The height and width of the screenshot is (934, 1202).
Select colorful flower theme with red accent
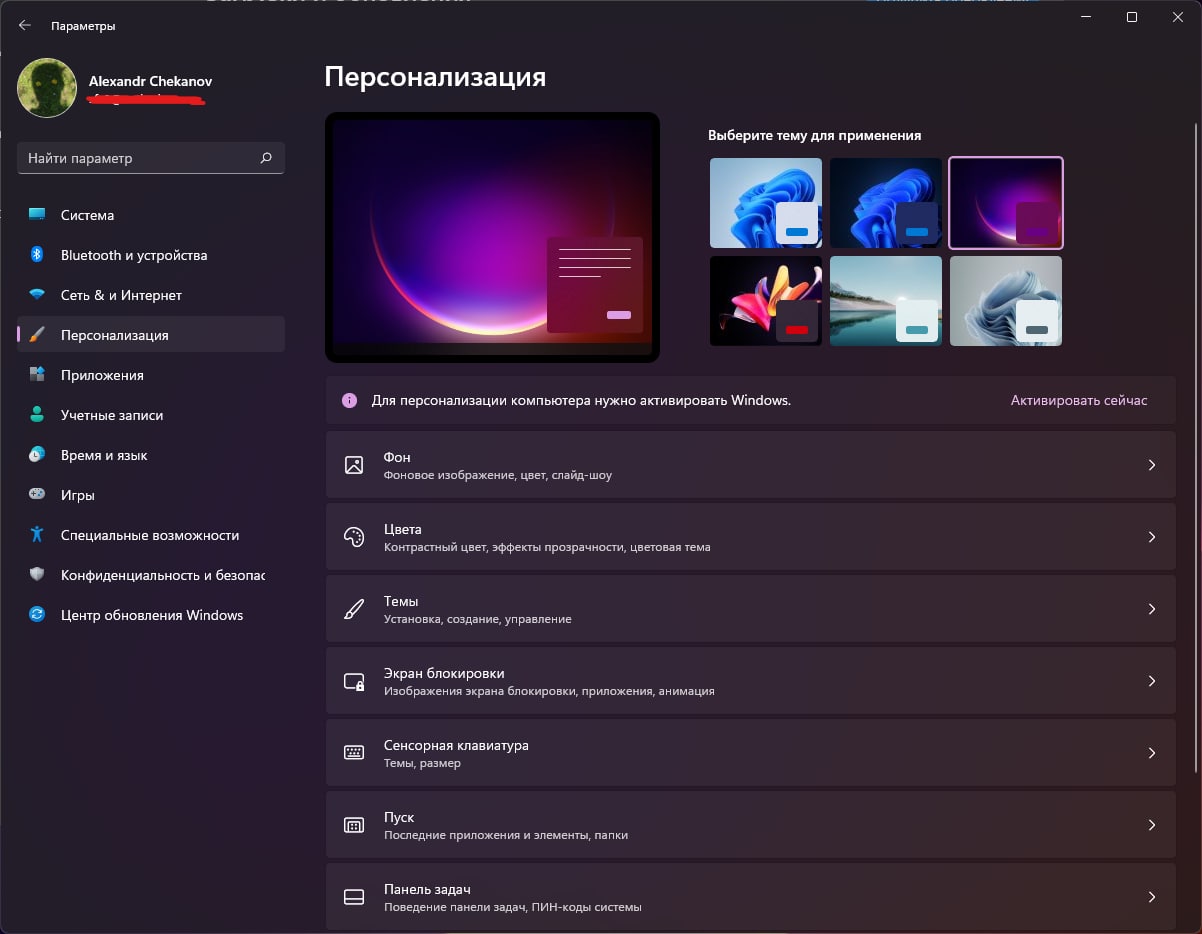766,301
